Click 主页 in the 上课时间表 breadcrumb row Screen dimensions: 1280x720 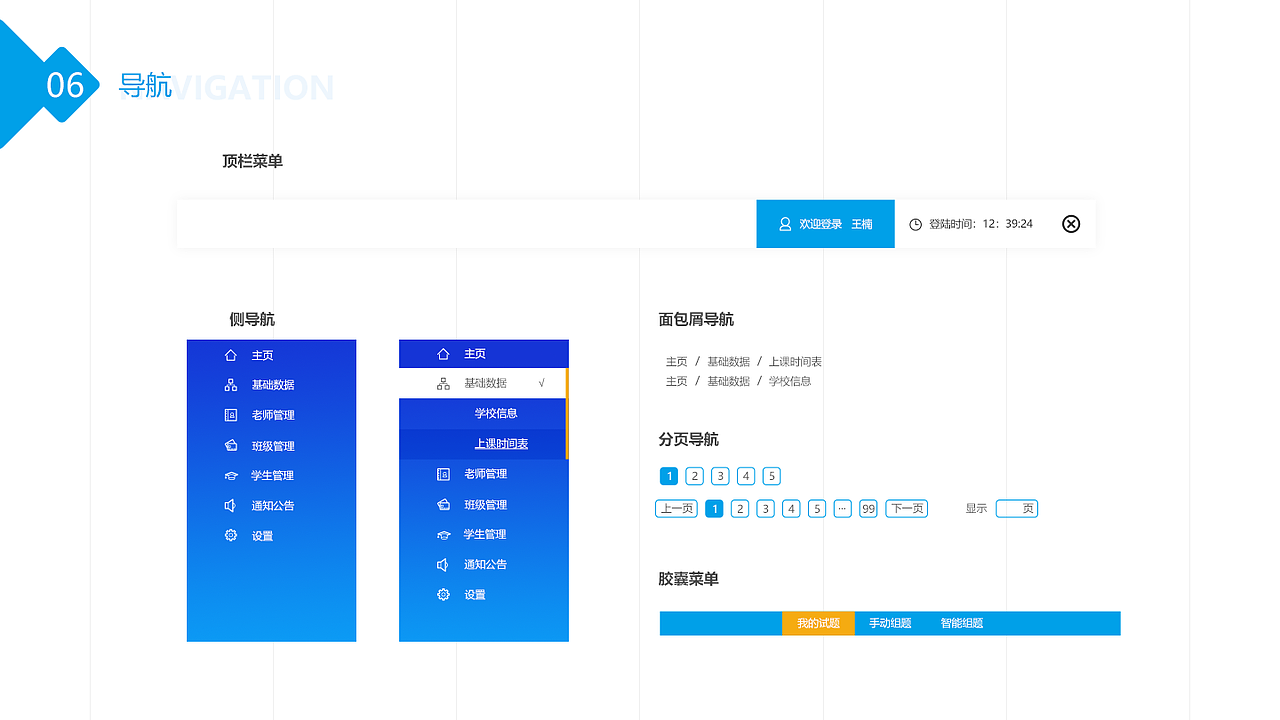click(x=677, y=362)
